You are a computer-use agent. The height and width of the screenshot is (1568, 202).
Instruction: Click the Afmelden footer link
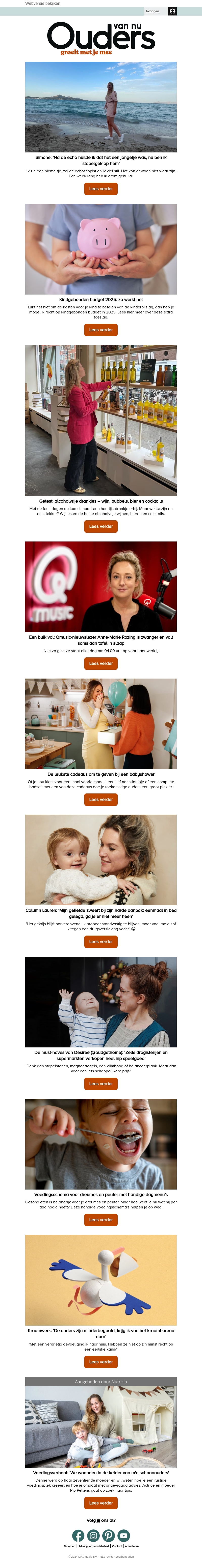pos(70,1546)
